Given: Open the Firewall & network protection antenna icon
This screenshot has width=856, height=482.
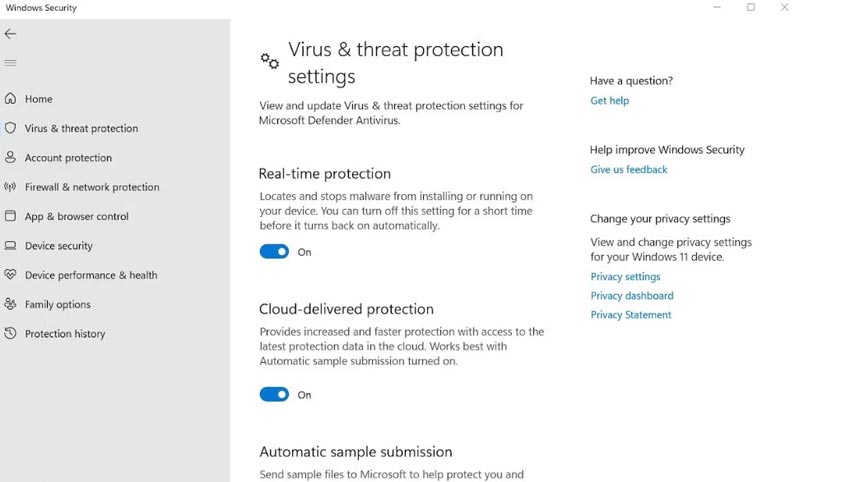Looking at the screenshot, I should tap(10, 187).
